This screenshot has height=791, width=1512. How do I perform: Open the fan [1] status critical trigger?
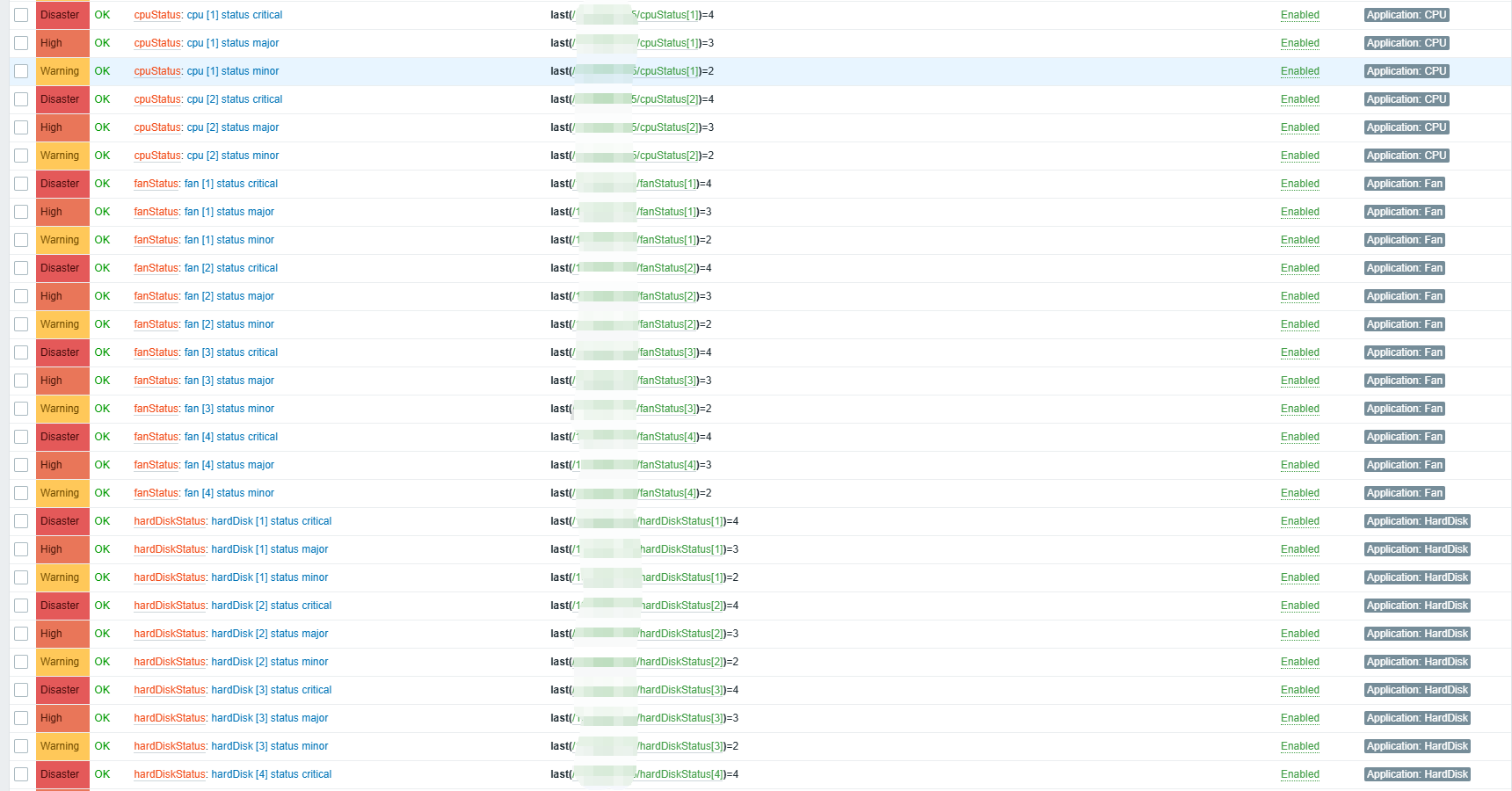pos(230,184)
